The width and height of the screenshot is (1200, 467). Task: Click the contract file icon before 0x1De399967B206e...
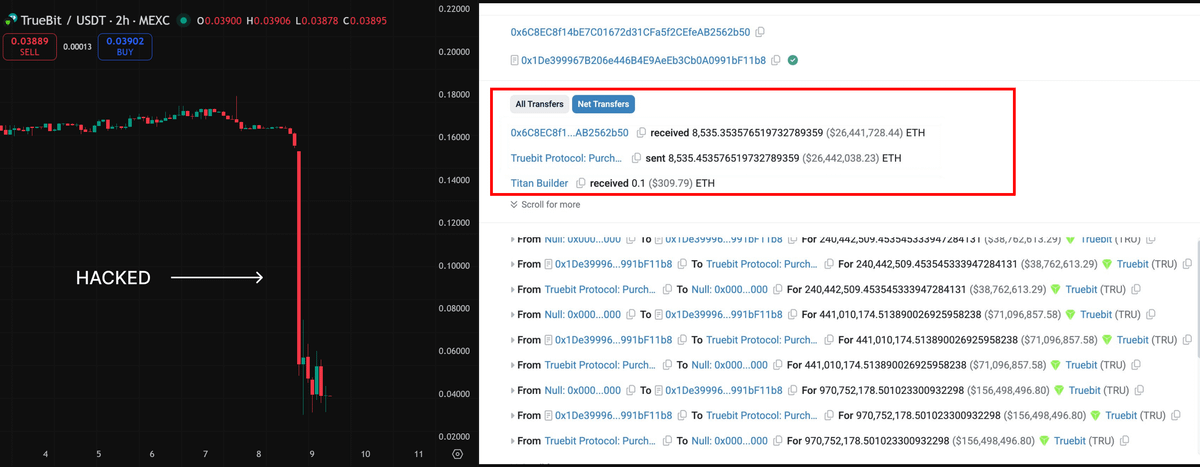515,60
